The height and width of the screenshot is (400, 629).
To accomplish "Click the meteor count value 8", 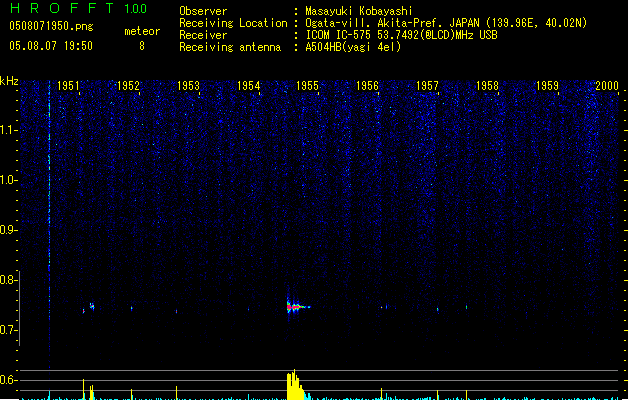I will pyautogui.click(x=142, y=46).
